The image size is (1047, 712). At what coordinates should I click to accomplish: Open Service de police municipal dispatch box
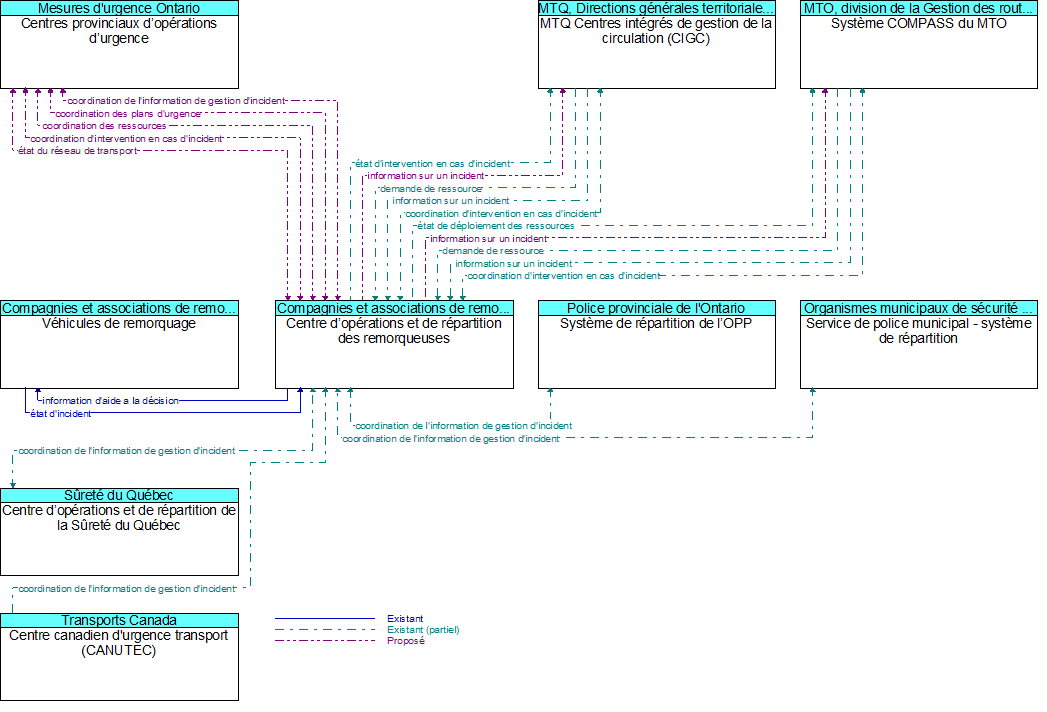(x=918, y=350)
